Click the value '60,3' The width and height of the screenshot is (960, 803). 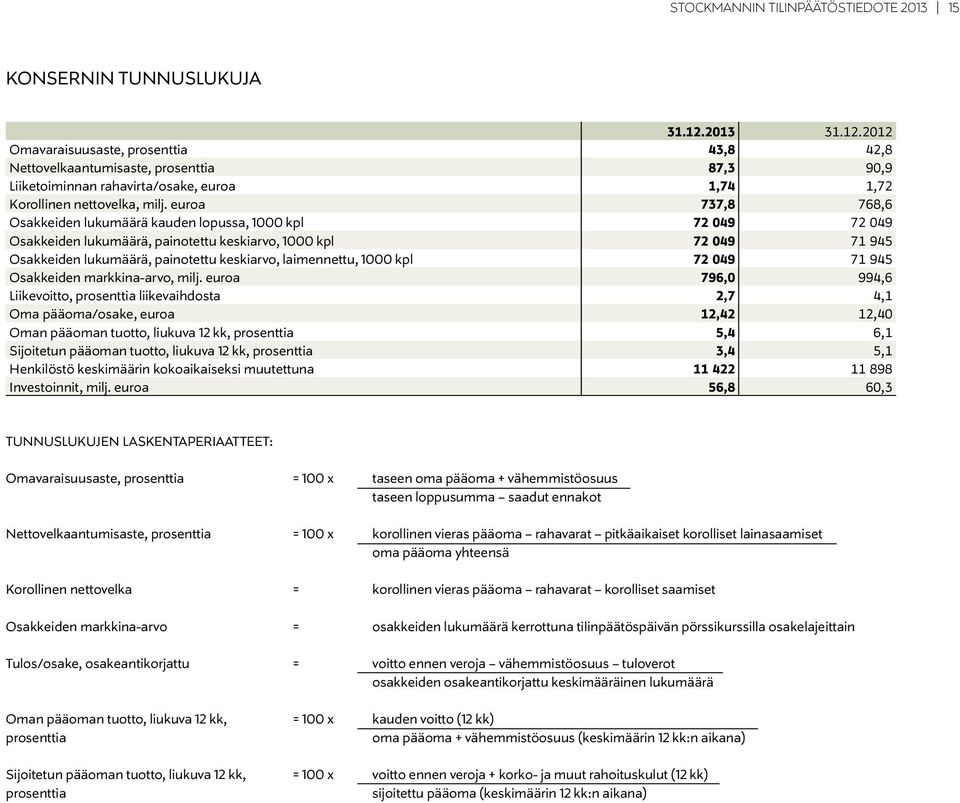point(879,388)
